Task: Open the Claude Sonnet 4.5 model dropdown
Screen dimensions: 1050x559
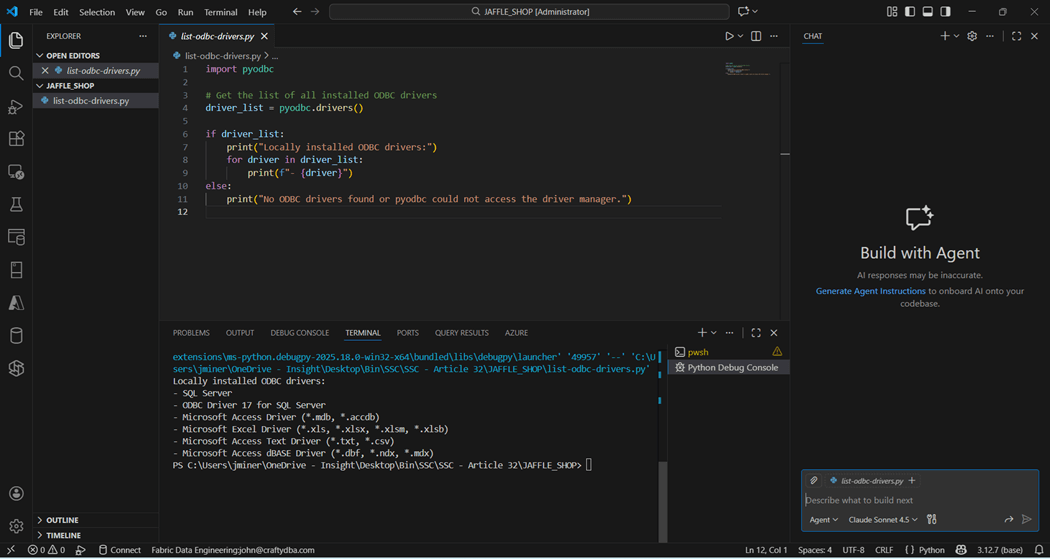Action: (882, 520)
